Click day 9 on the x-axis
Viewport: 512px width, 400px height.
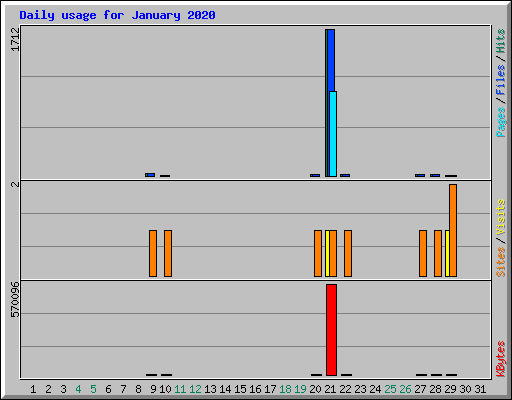coord(153,389)
